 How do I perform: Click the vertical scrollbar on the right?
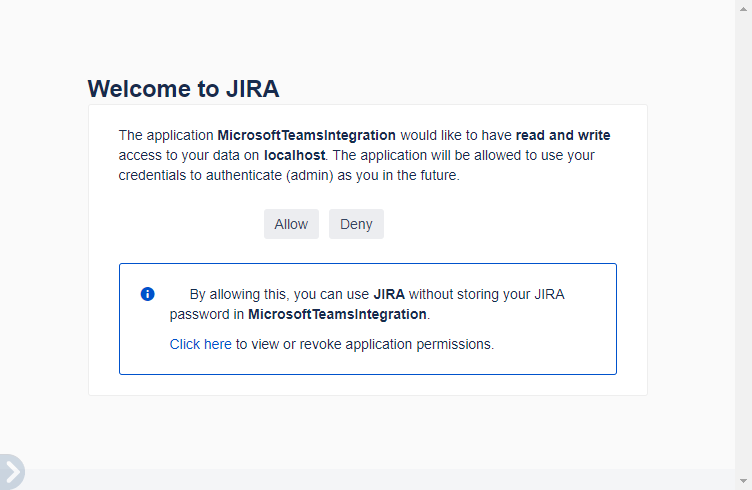tap(743, 240)
